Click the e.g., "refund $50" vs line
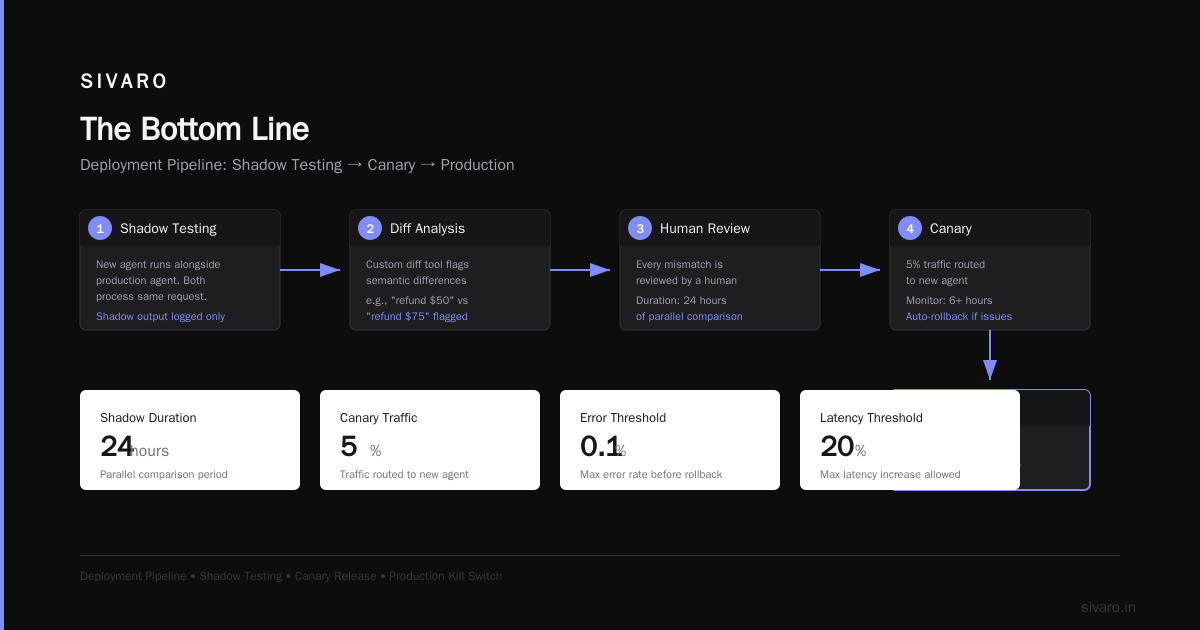1200x630 pixels. (417, 300)
